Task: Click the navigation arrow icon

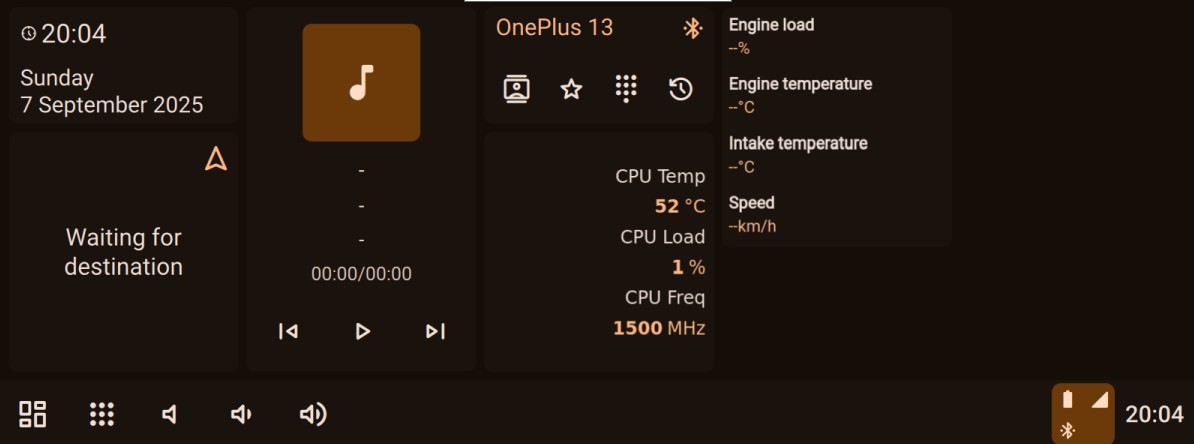Action: pos(216,158)
